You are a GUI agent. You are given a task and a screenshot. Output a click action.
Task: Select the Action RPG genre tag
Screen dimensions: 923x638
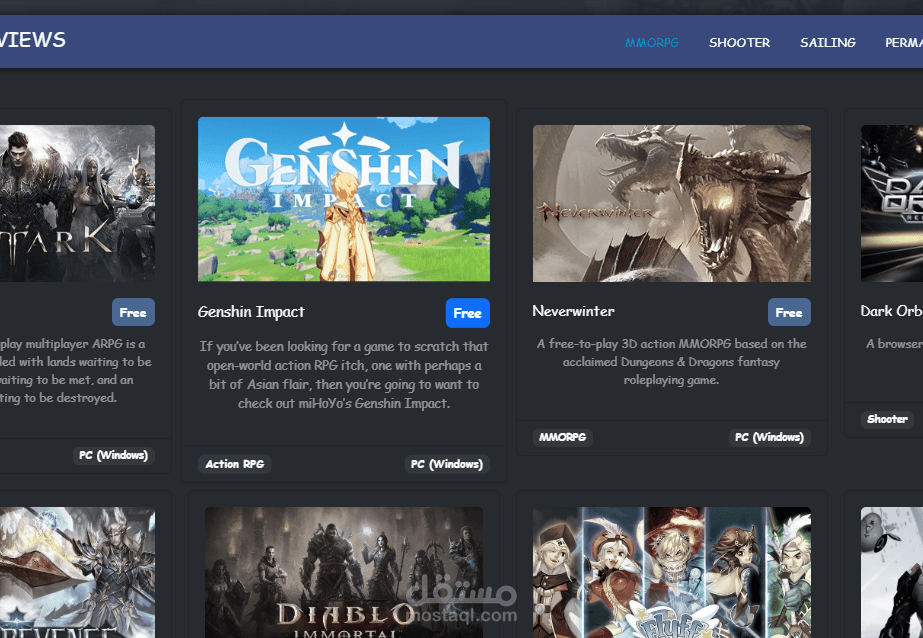(x=234, y=464)
